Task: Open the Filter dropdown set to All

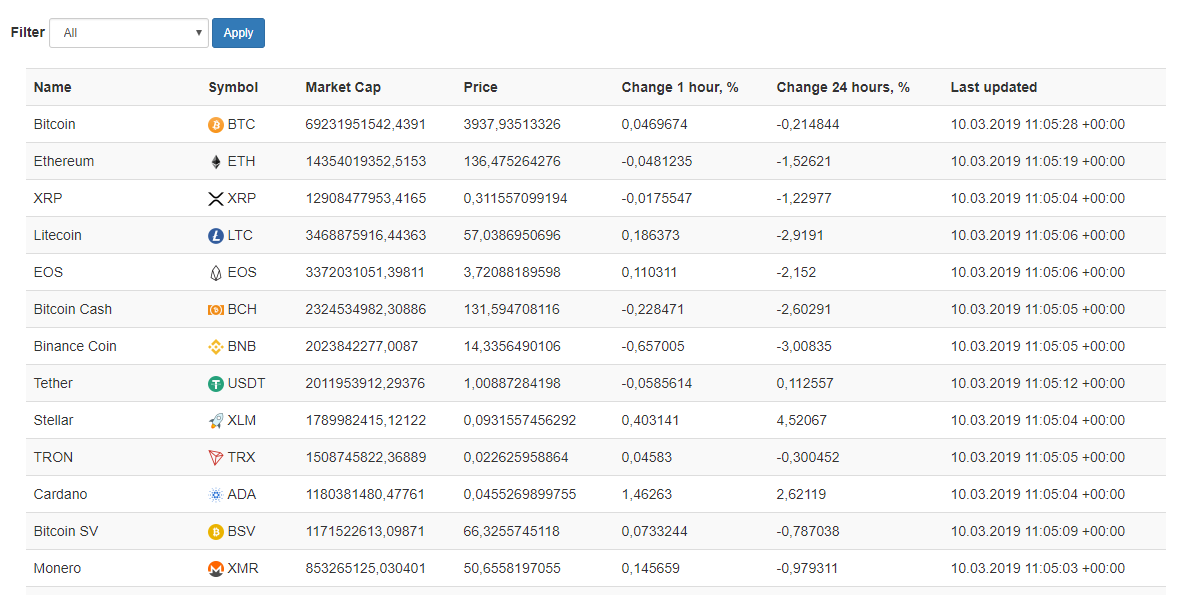Action: [x=129, y=33]
